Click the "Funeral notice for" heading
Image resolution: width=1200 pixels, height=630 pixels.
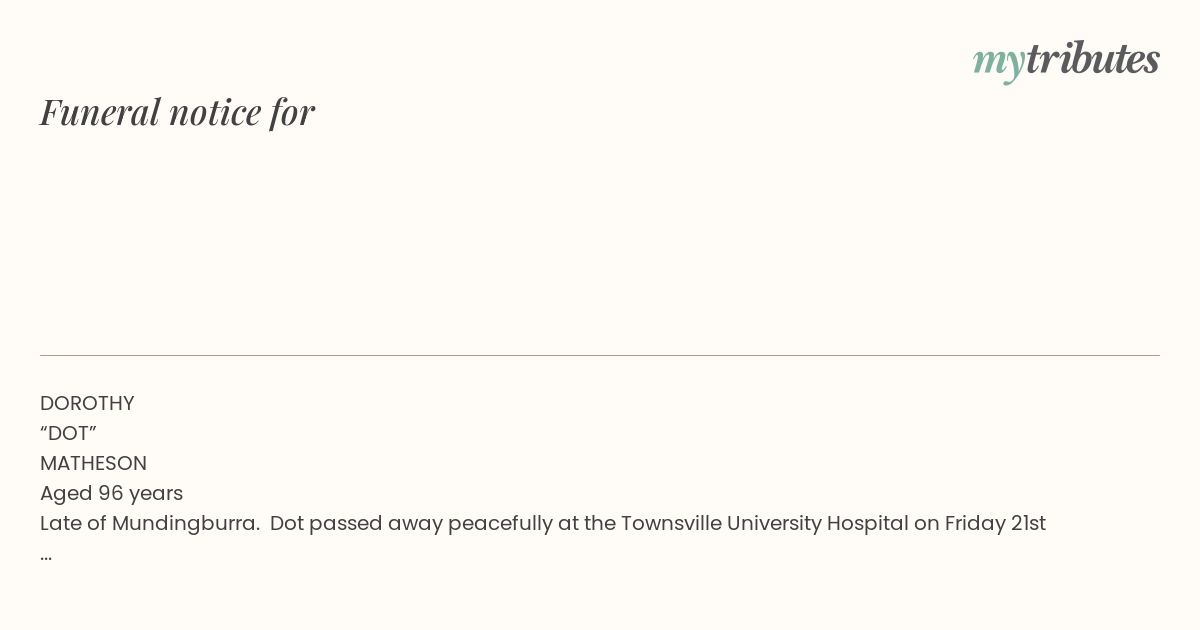point(177,112)
